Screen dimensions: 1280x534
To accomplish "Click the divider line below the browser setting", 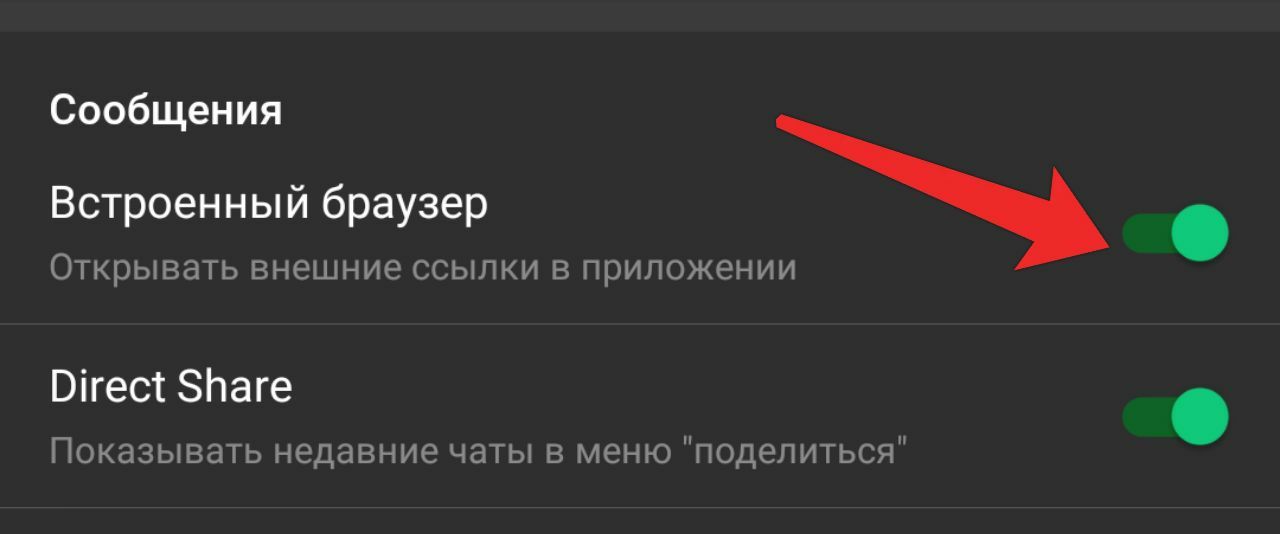I will tap(640, 324).
